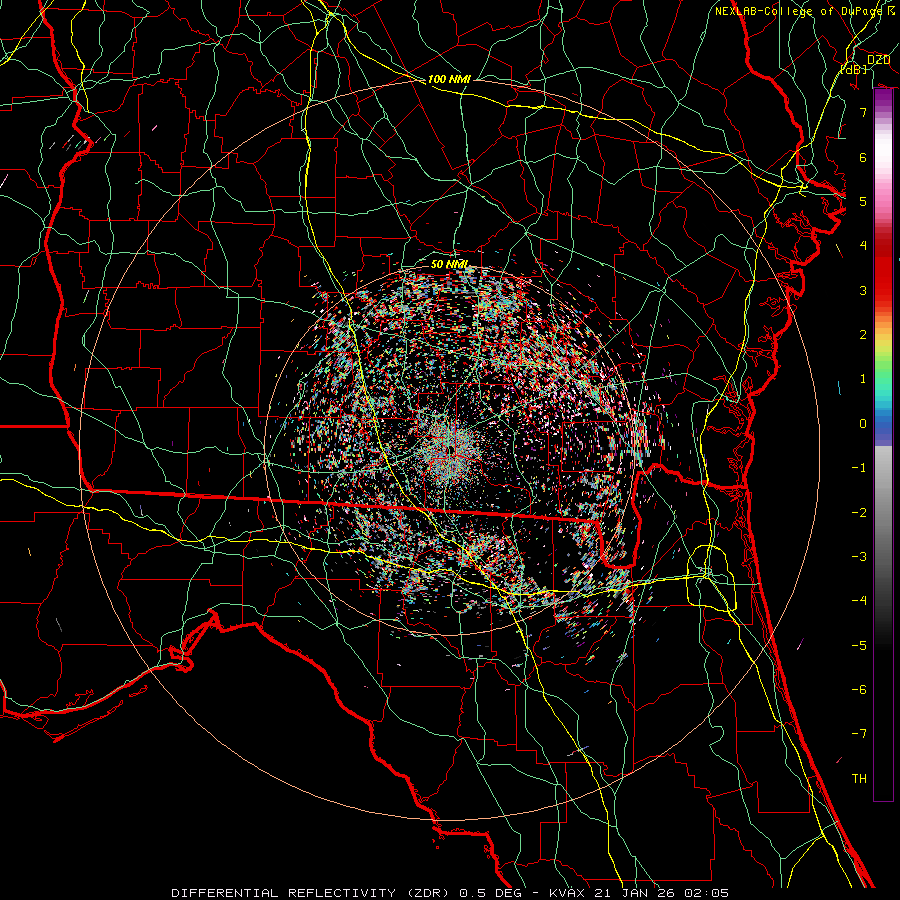The width and height of the screenshot is (900, 900).
Task: Click the radar site at range rings' center
Action: (x=452, y=451)
